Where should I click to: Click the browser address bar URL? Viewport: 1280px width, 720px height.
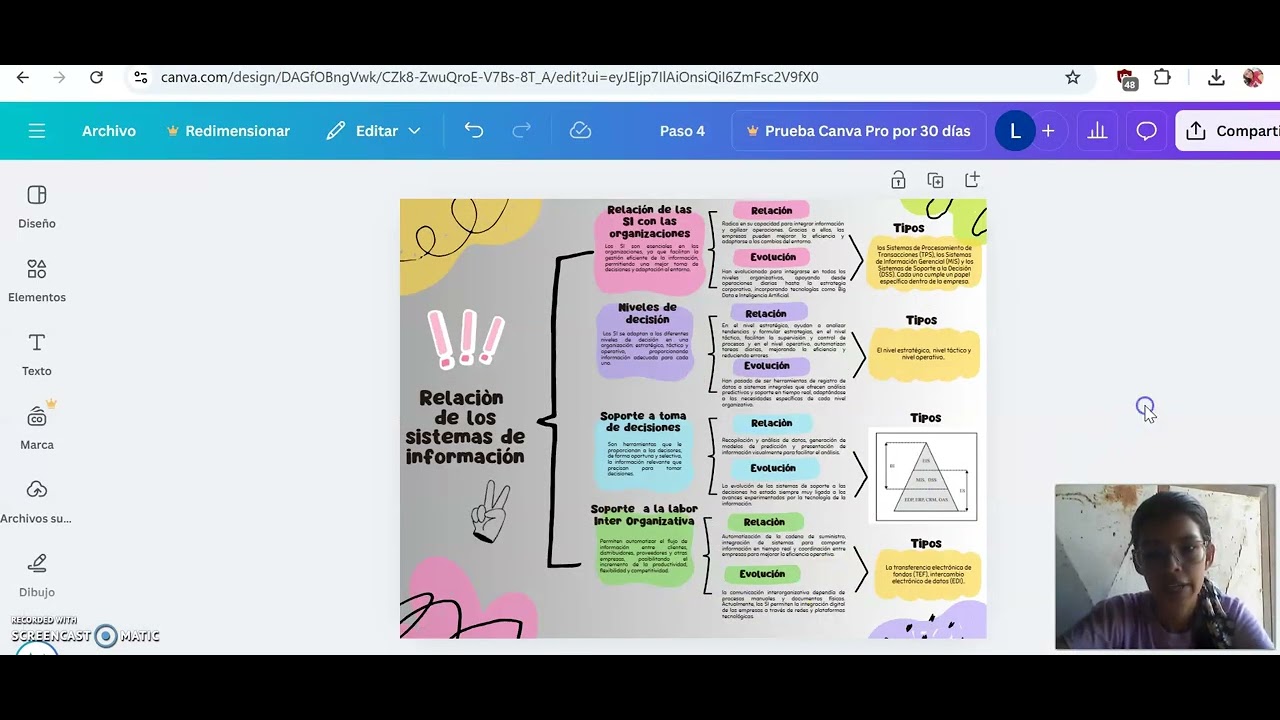(490, 77)
